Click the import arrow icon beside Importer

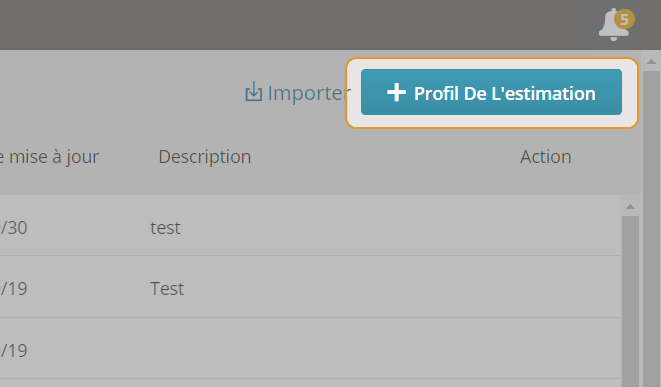(253, 92)
